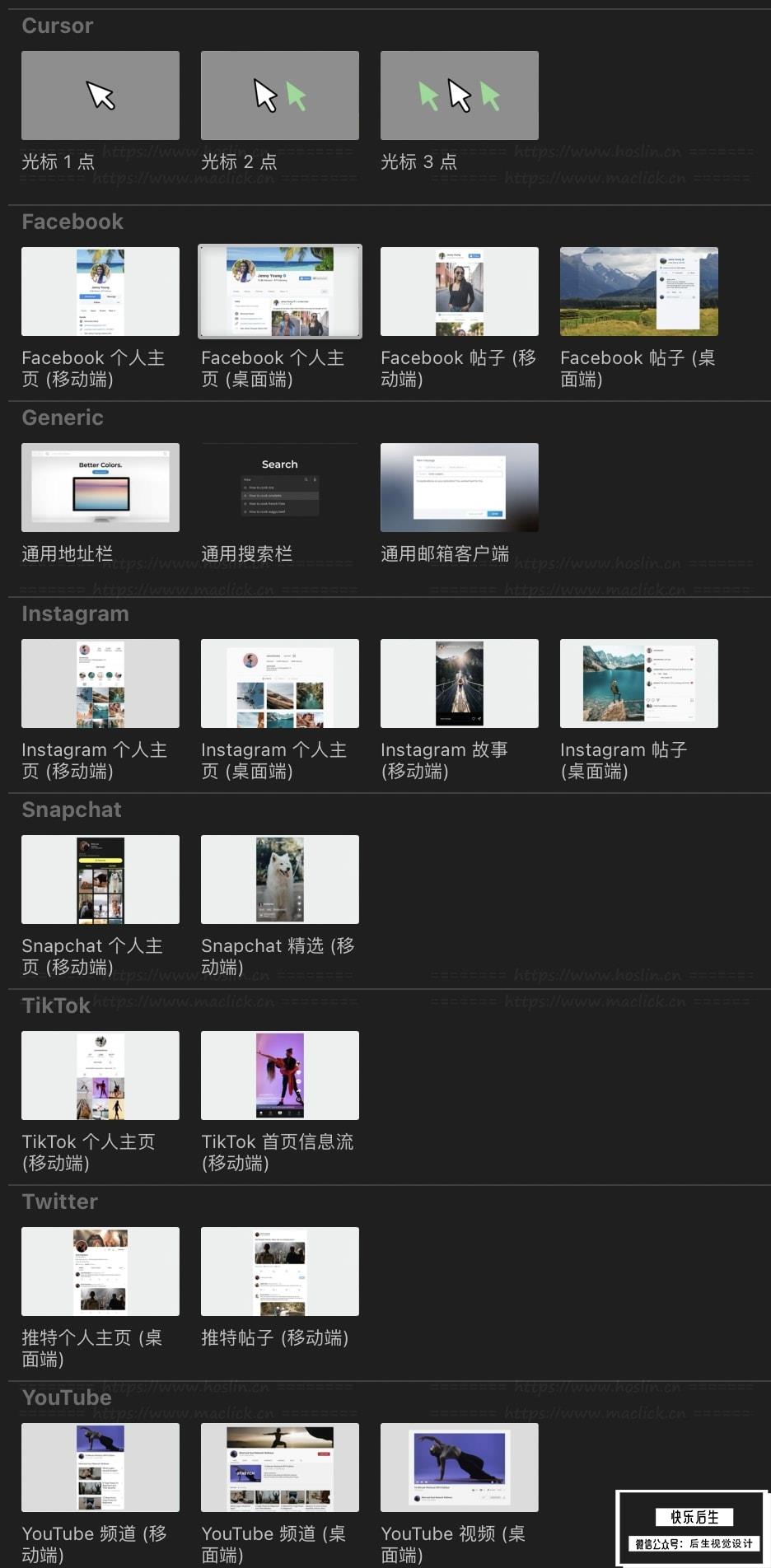Click the 光标 1 点 label
The width and height of the screenshot is (771, 1568).
coord(58,161)
